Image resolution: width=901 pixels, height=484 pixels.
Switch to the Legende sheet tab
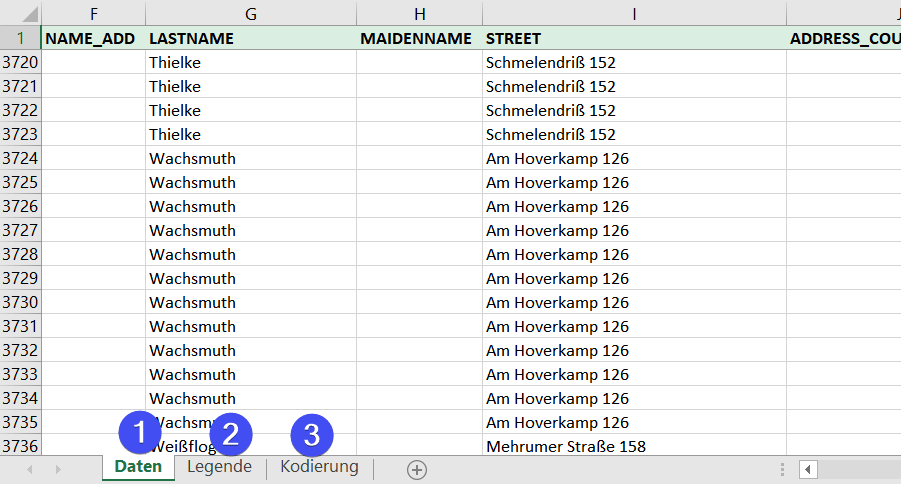[x=219, y=468]
